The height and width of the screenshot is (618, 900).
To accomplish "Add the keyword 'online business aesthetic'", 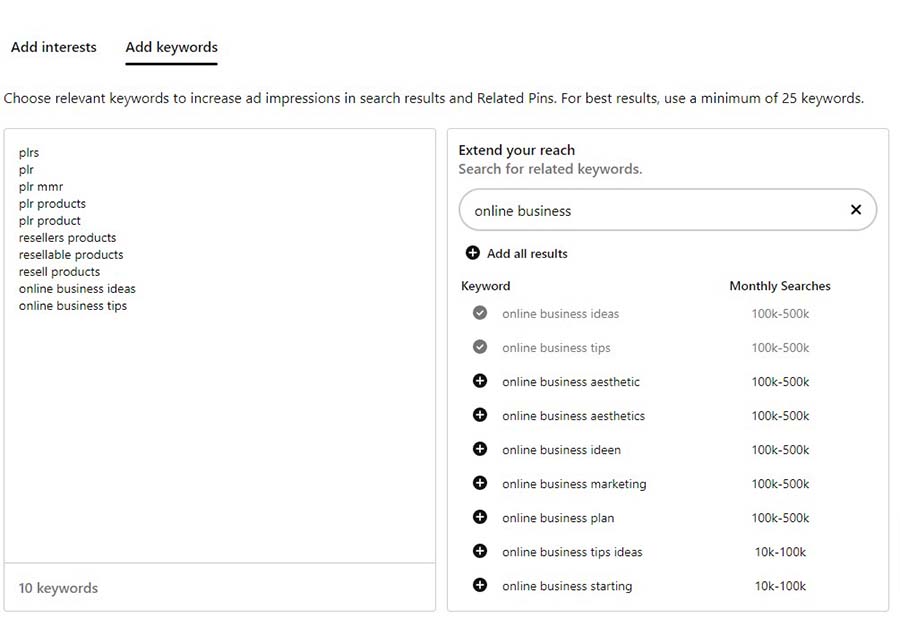I will [480, 382].
